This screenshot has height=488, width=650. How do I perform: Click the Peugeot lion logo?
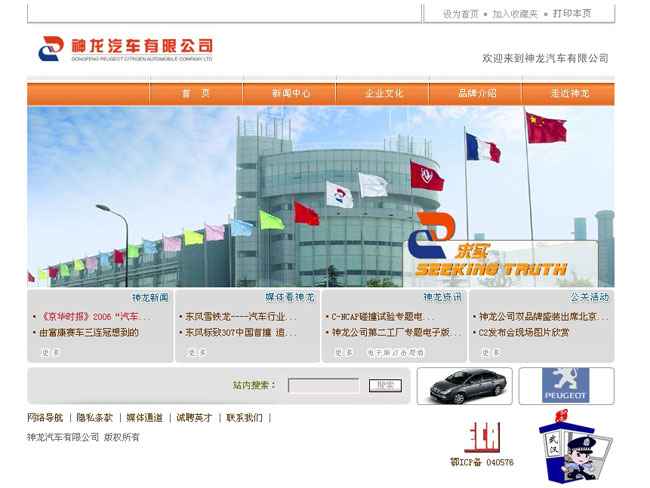[x=566, y=386]
